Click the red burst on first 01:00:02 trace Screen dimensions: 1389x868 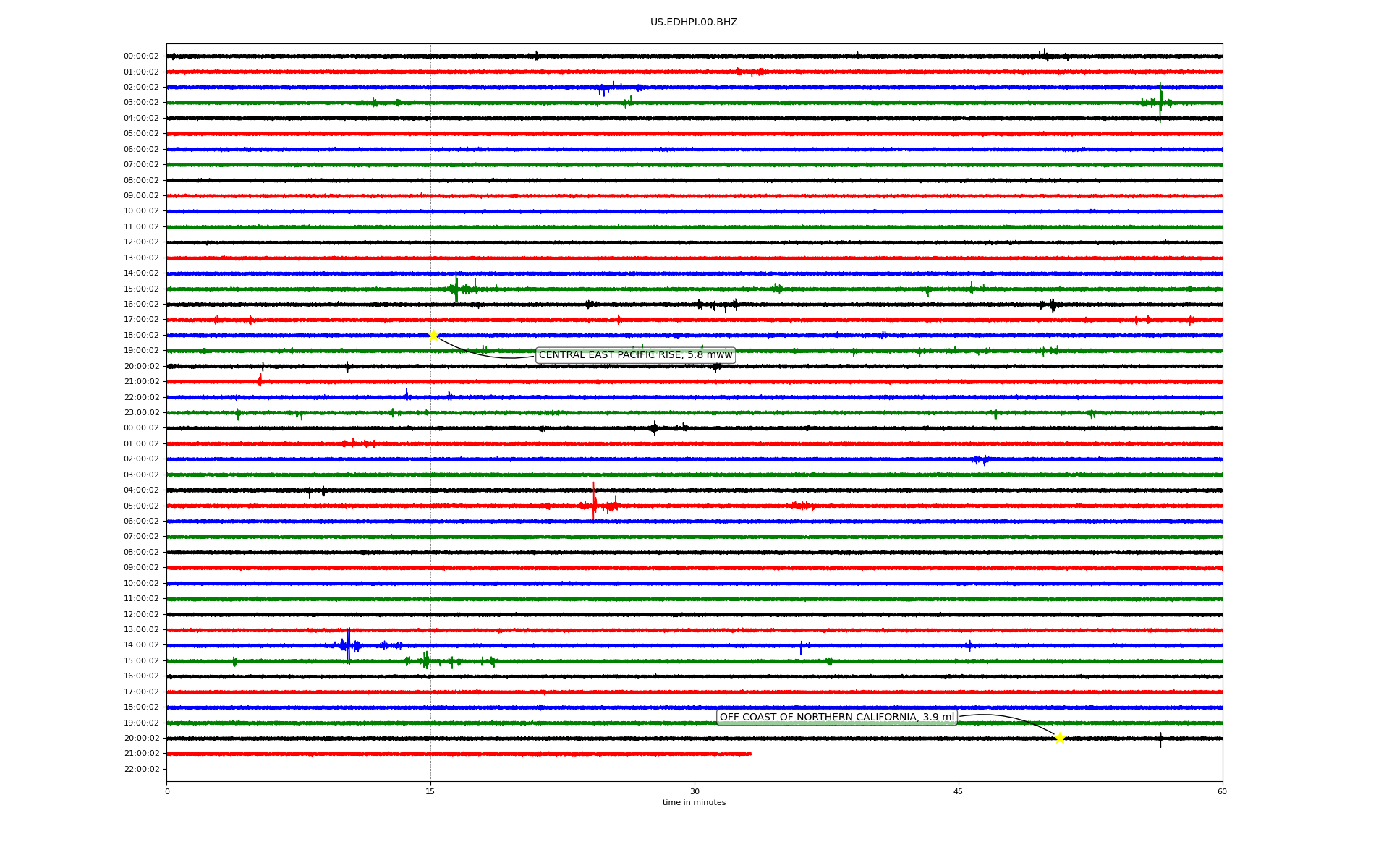tap(750, 72)
